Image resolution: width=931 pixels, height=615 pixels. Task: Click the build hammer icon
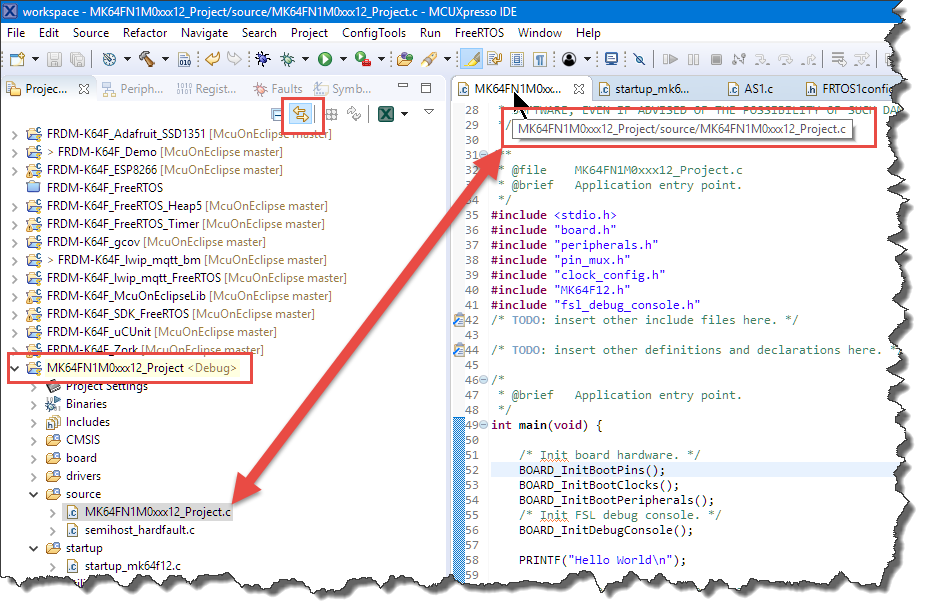[147, 60]
